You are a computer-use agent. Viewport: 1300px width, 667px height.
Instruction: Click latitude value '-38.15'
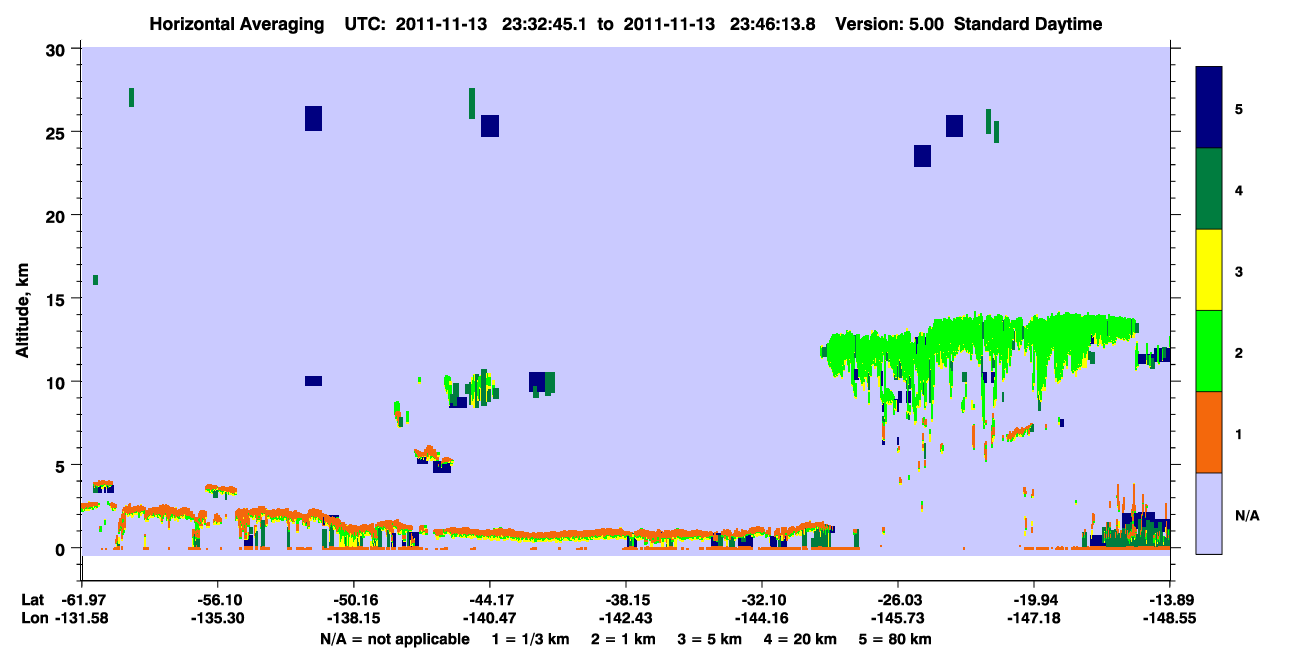tap(625, 600)
